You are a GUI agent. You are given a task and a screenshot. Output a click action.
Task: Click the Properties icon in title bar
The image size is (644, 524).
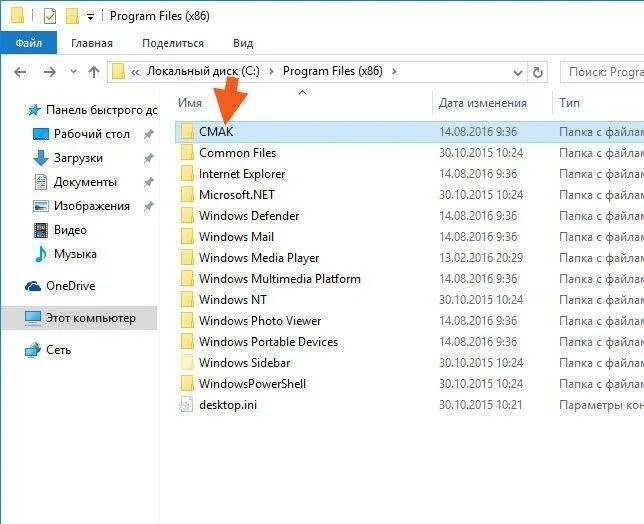tap(50, 16)
